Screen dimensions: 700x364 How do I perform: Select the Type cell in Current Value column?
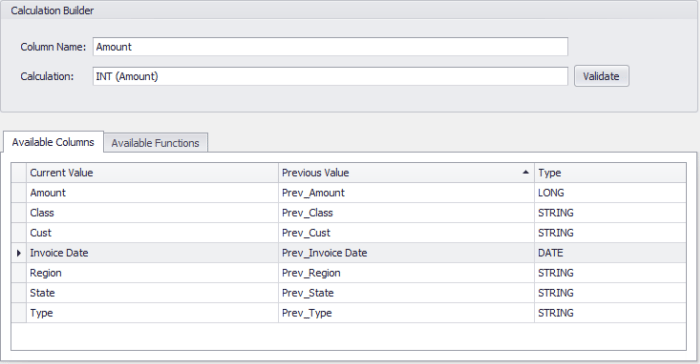click(x=152, y=313)
